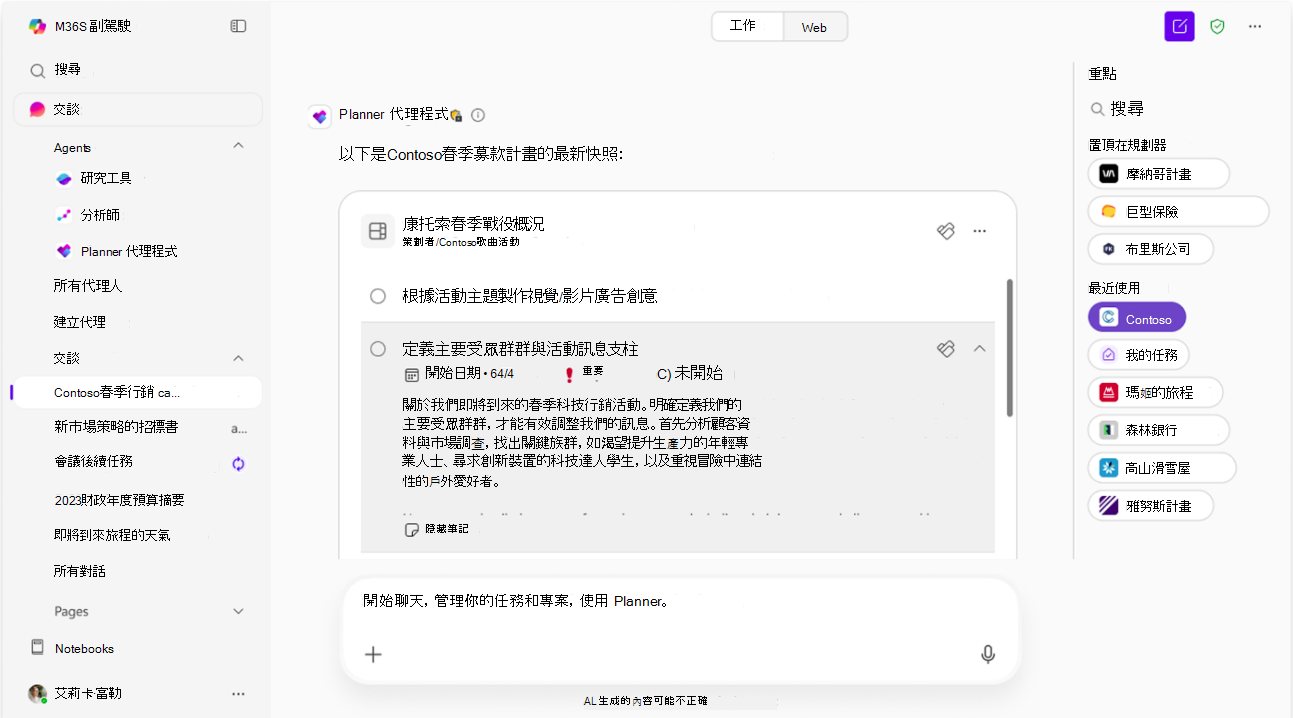Collapse the sidebar panel icon
Image resolution: width=1293 pixels, height=718 pixels.
point(238,26)
